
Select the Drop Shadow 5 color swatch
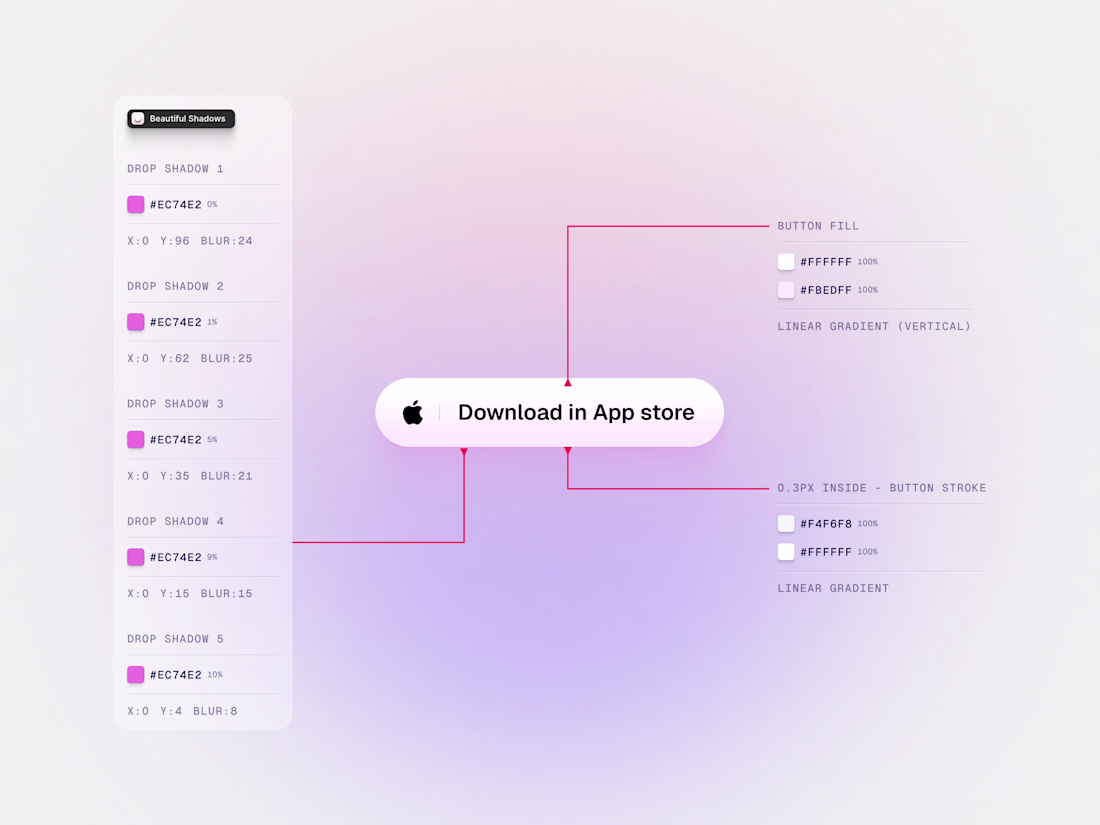135,675
